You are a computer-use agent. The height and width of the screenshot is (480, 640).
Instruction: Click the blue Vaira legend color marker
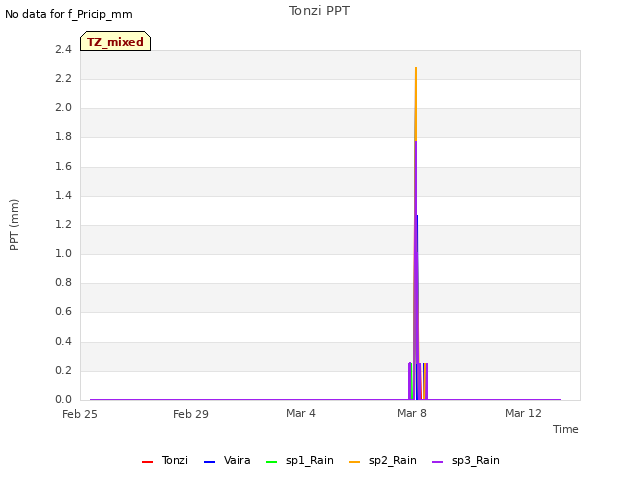(x=209, y=462)
